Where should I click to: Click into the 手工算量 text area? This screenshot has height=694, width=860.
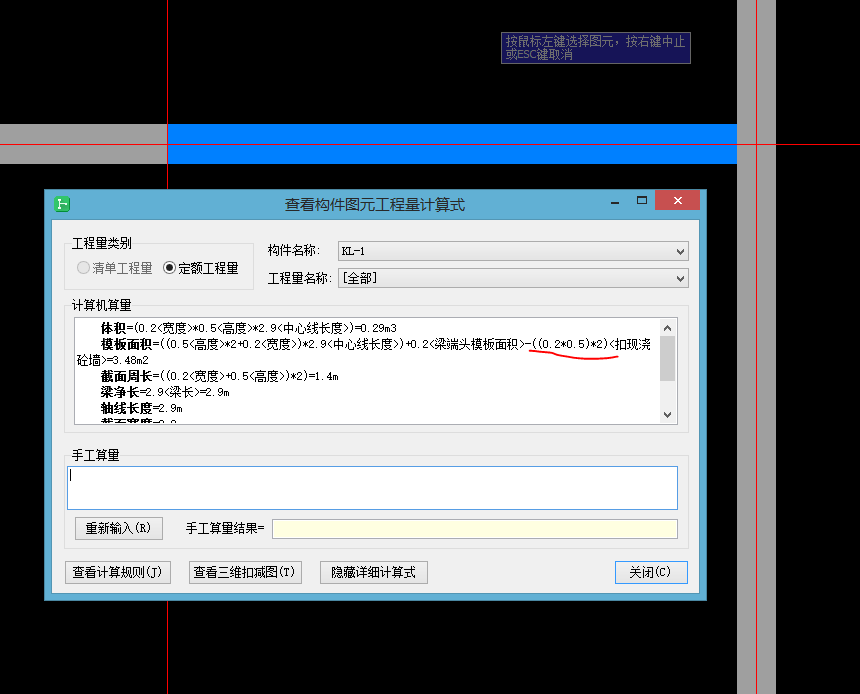coord(372,488)
